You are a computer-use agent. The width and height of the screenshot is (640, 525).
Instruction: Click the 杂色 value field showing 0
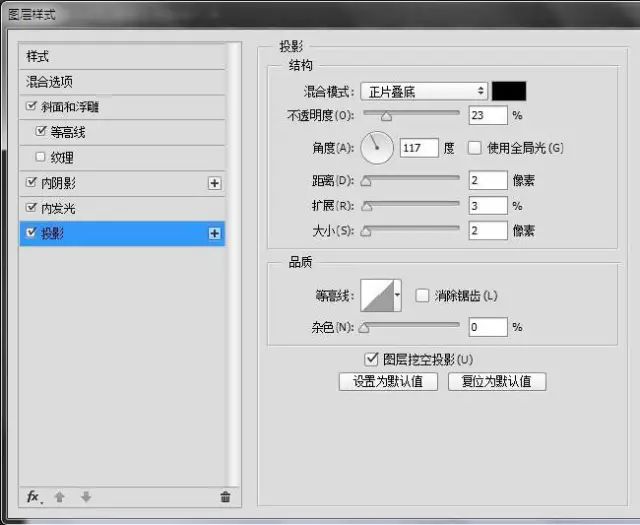tap(488, 327)
